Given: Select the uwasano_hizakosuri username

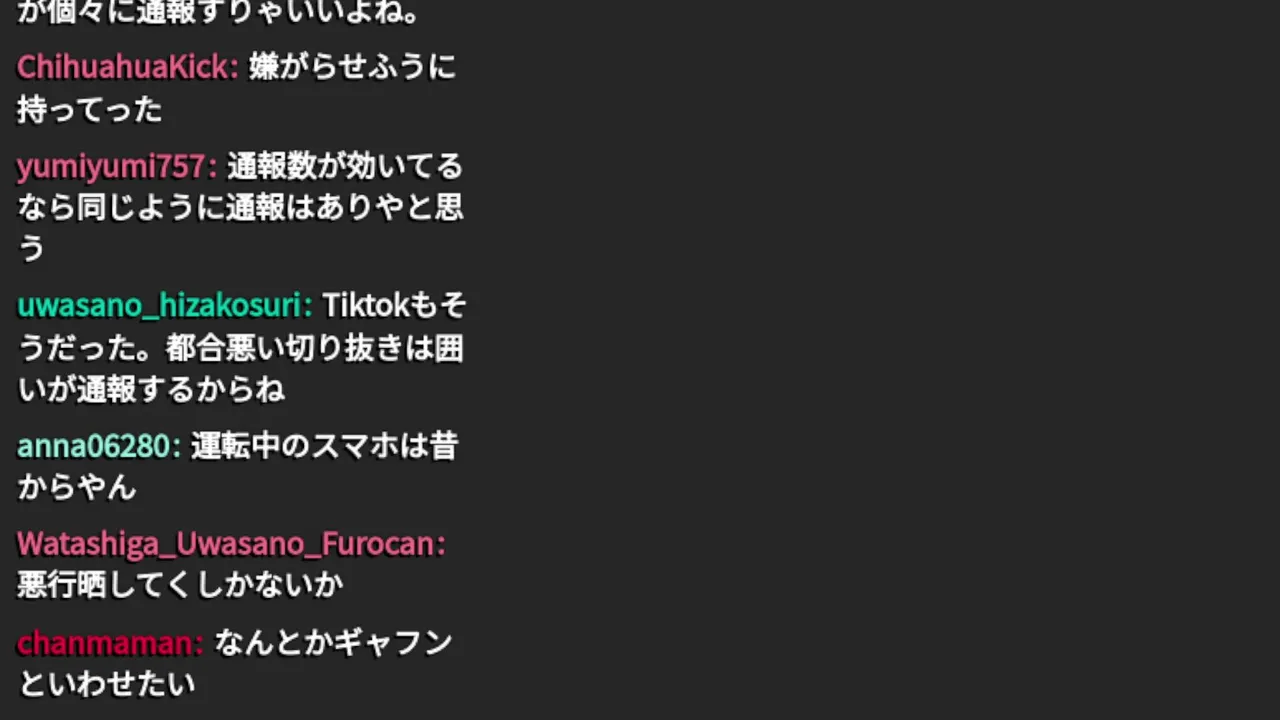Looking at the screenshot, I should click(x=164, y=305).
